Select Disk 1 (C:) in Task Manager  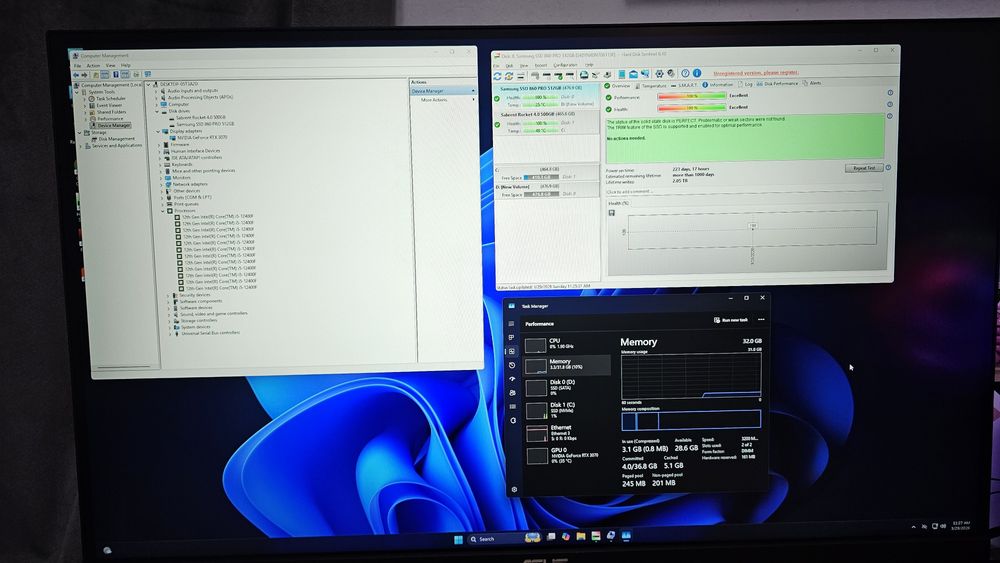pos(566,410)
